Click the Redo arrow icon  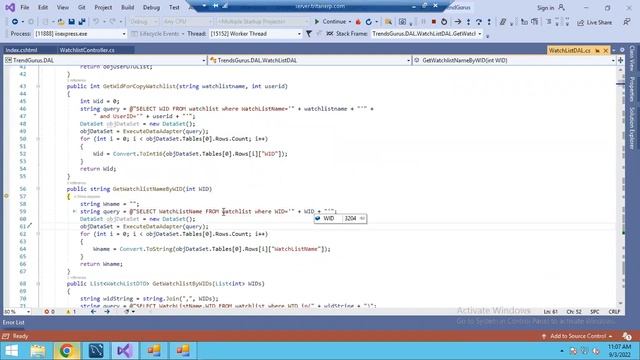(113, 22)
